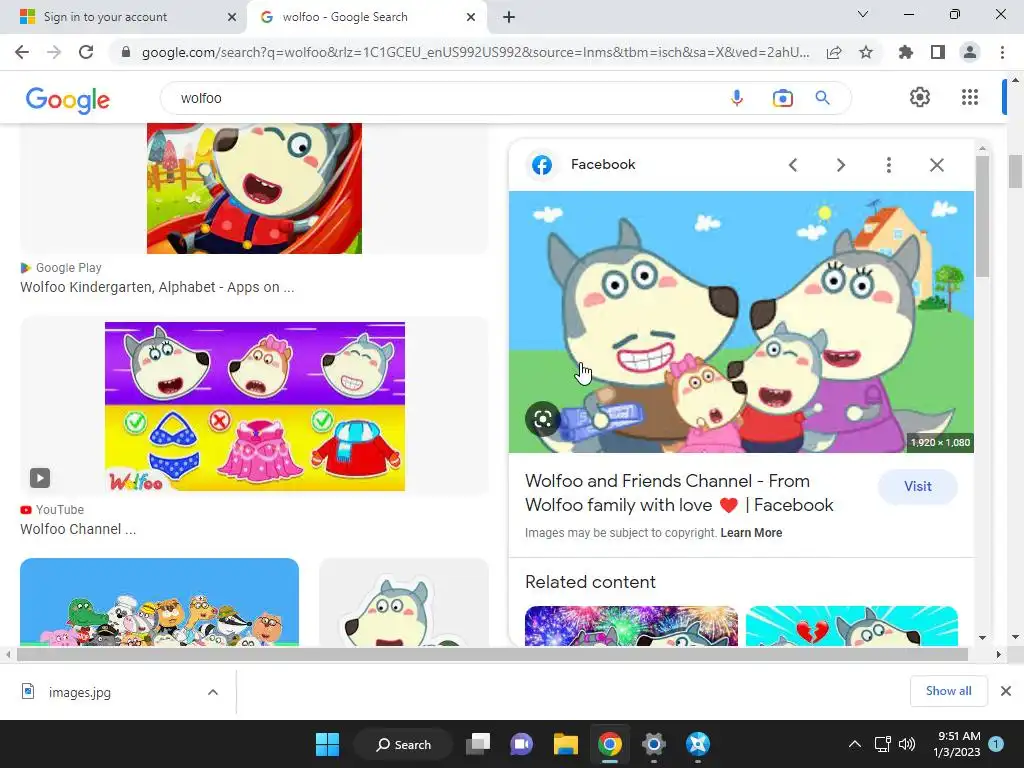Viewport: 1024px width, 768px height.
Task: Open the fireworks related content thumbnail
Action: pos(632,626)
